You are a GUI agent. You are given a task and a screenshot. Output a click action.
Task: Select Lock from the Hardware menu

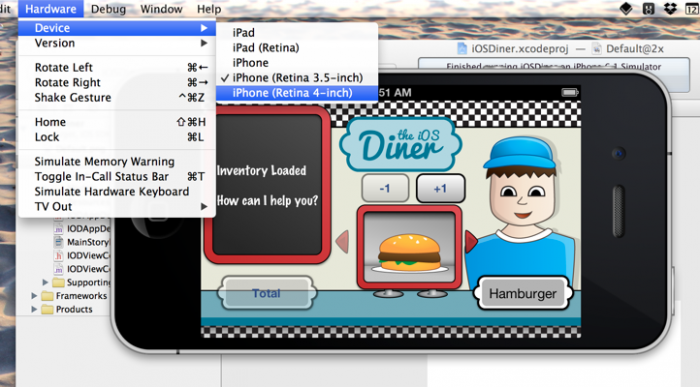pos(117,137)
